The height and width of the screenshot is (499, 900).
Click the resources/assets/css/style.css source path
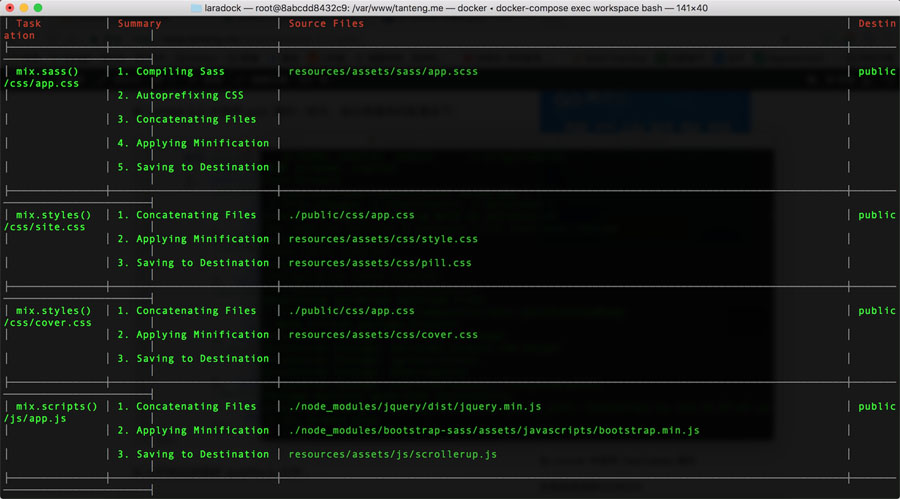coord(383,239)
